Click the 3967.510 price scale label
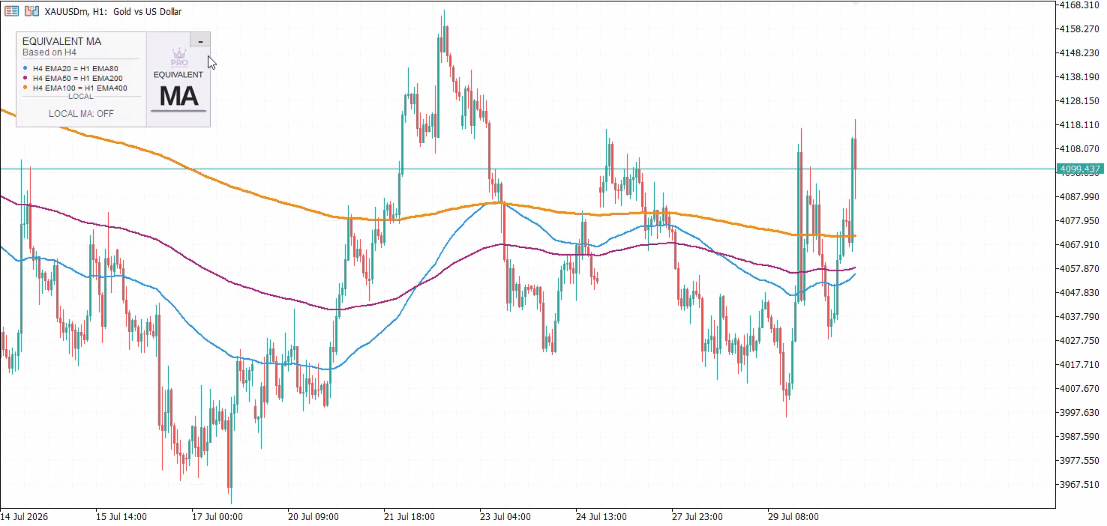 tap(1082, 484)
